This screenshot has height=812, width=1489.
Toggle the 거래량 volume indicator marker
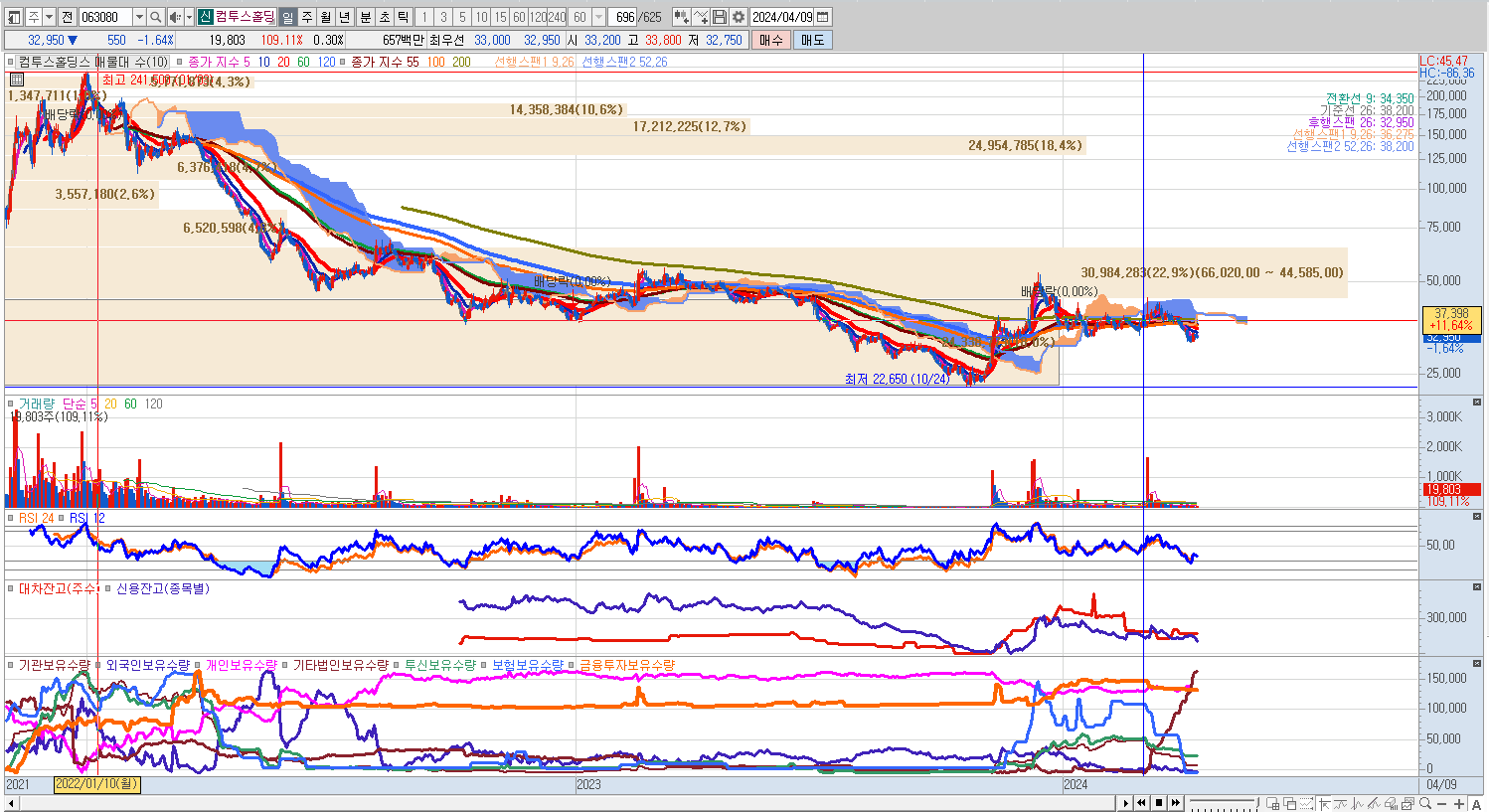pyautogui.click(x=12, y=404)
